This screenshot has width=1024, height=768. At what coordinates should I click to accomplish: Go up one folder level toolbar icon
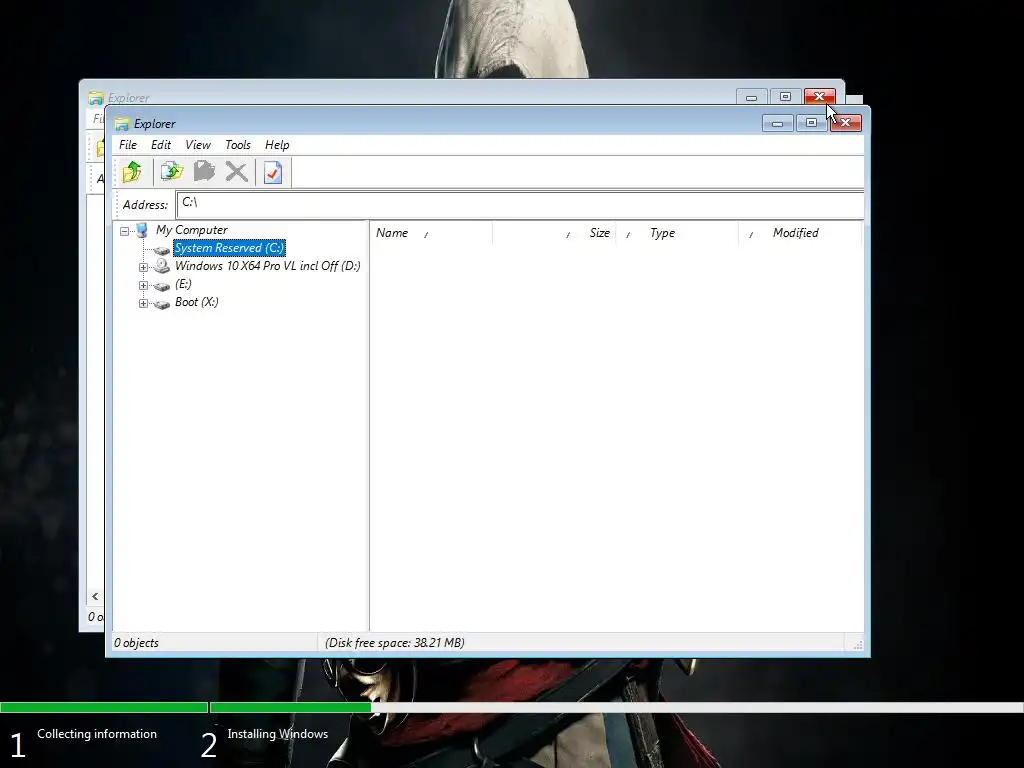pyautogui.click(x=133, y=172)
